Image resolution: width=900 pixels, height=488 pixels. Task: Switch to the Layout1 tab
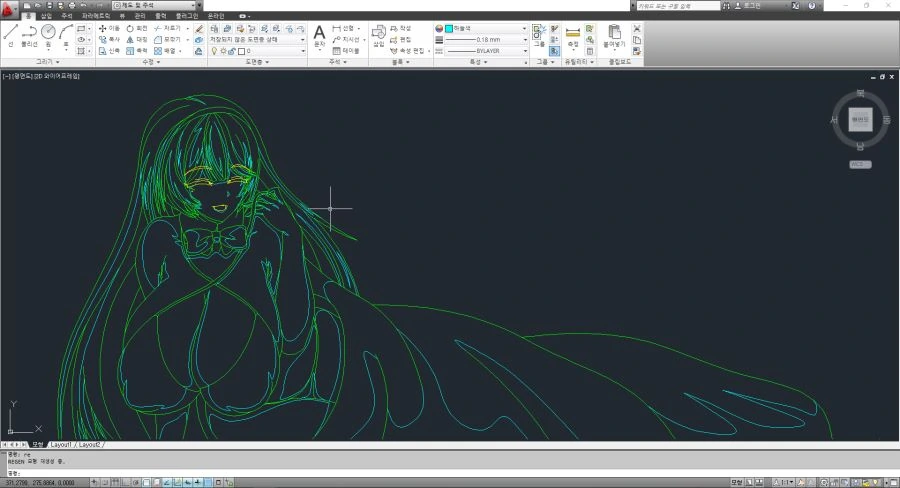tap(61, 444)
